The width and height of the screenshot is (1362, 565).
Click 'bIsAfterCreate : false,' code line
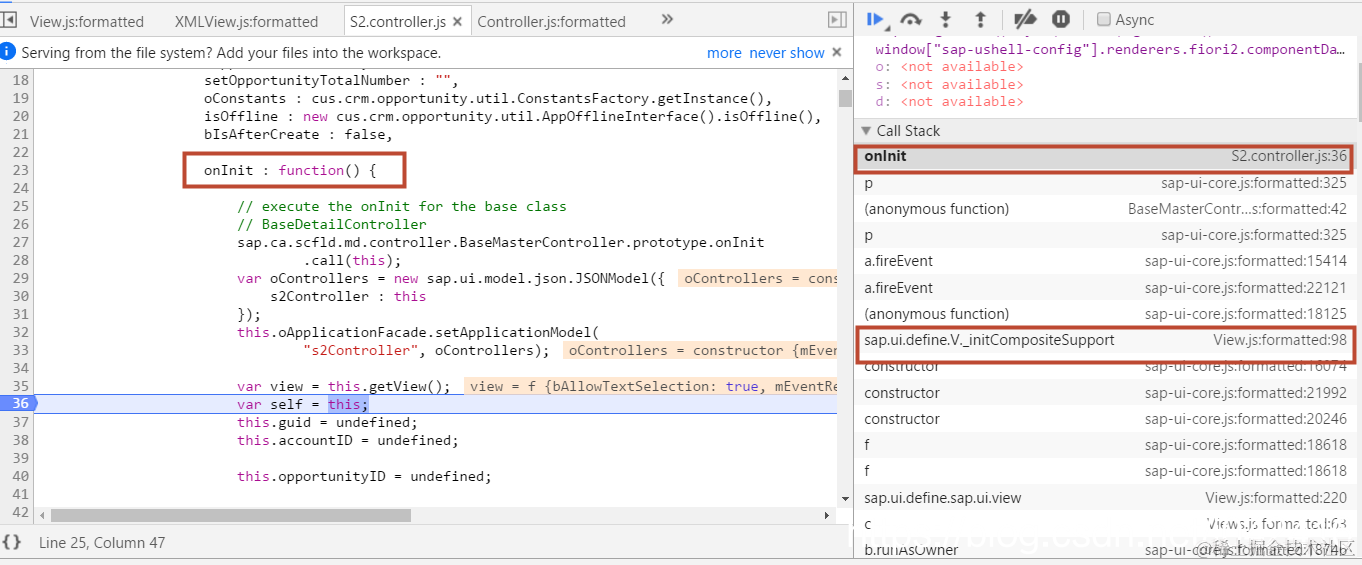click(299, 134)
